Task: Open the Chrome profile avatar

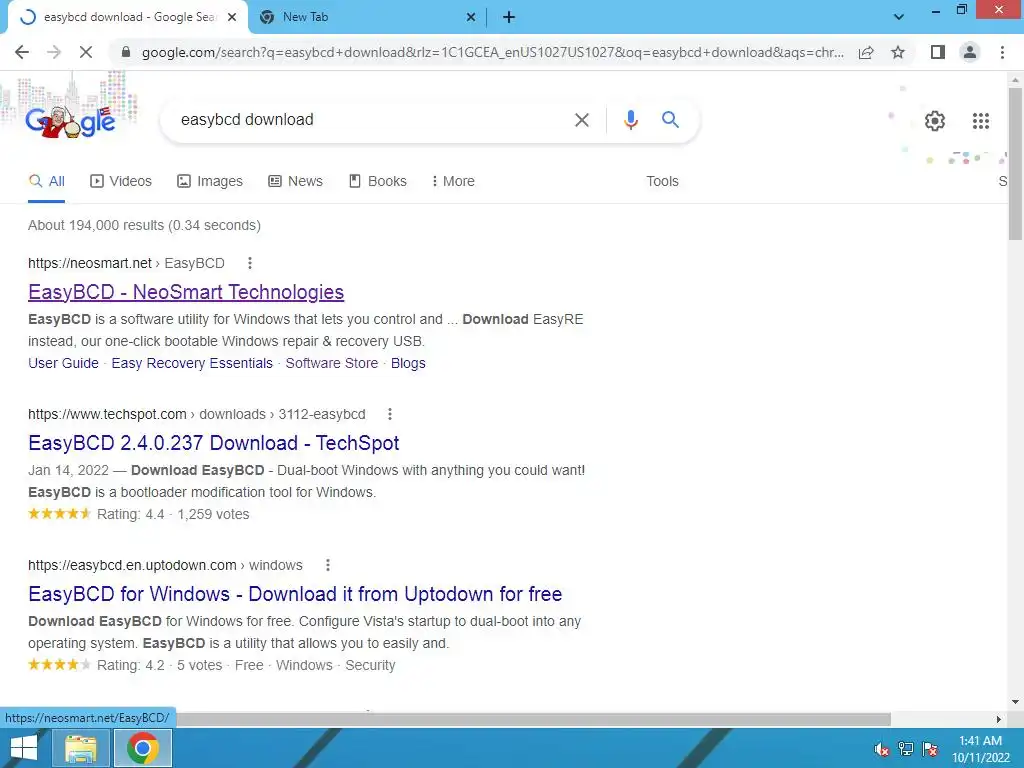Action: tap(970, 52)
